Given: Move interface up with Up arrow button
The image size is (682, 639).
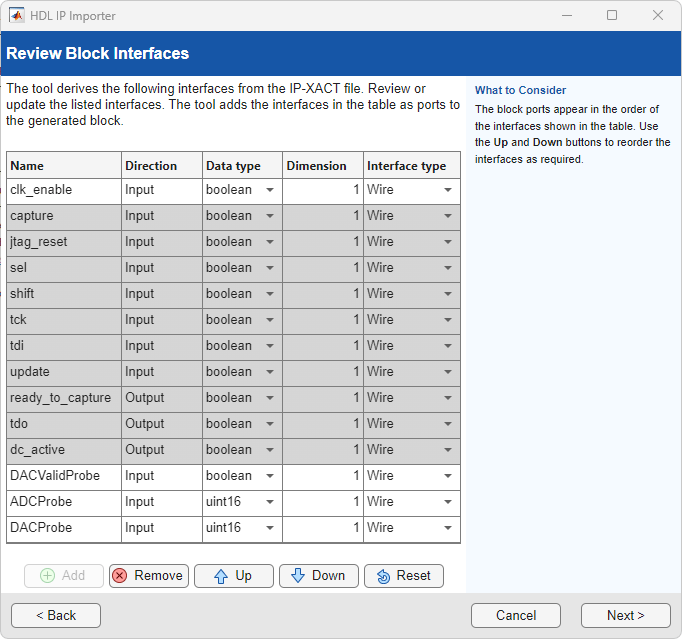Looking at the screenshot, I should (233, 576).
